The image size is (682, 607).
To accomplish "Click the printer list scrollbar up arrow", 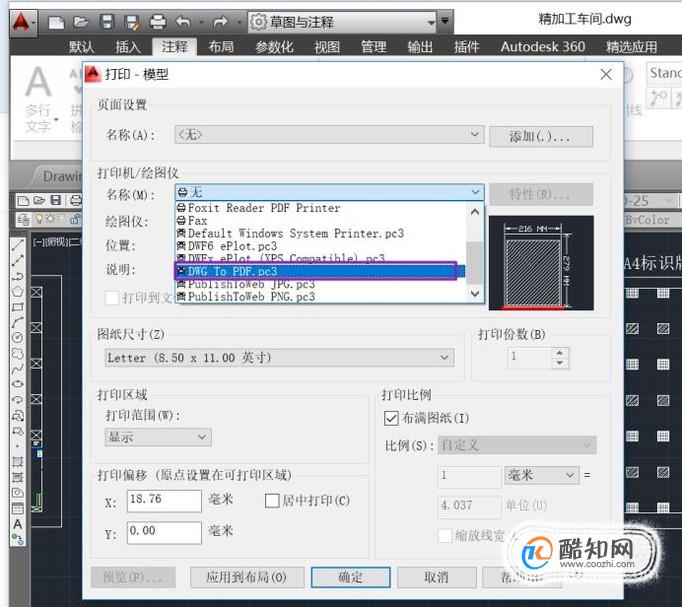I will coord(475,212).
